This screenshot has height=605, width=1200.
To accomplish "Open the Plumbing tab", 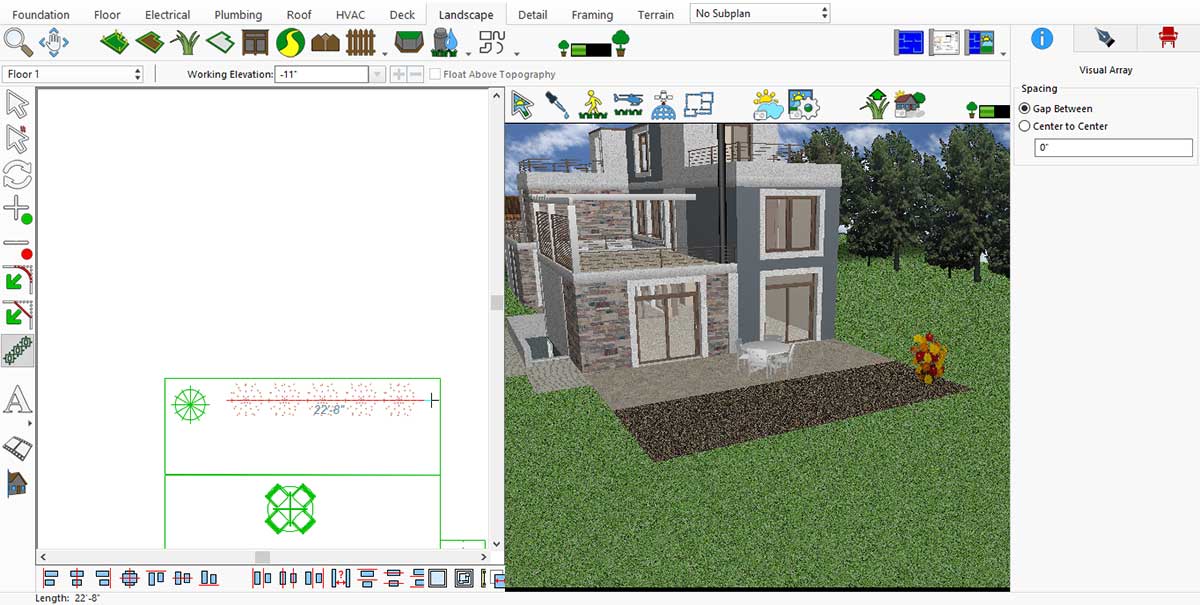I will coord(238,15).
